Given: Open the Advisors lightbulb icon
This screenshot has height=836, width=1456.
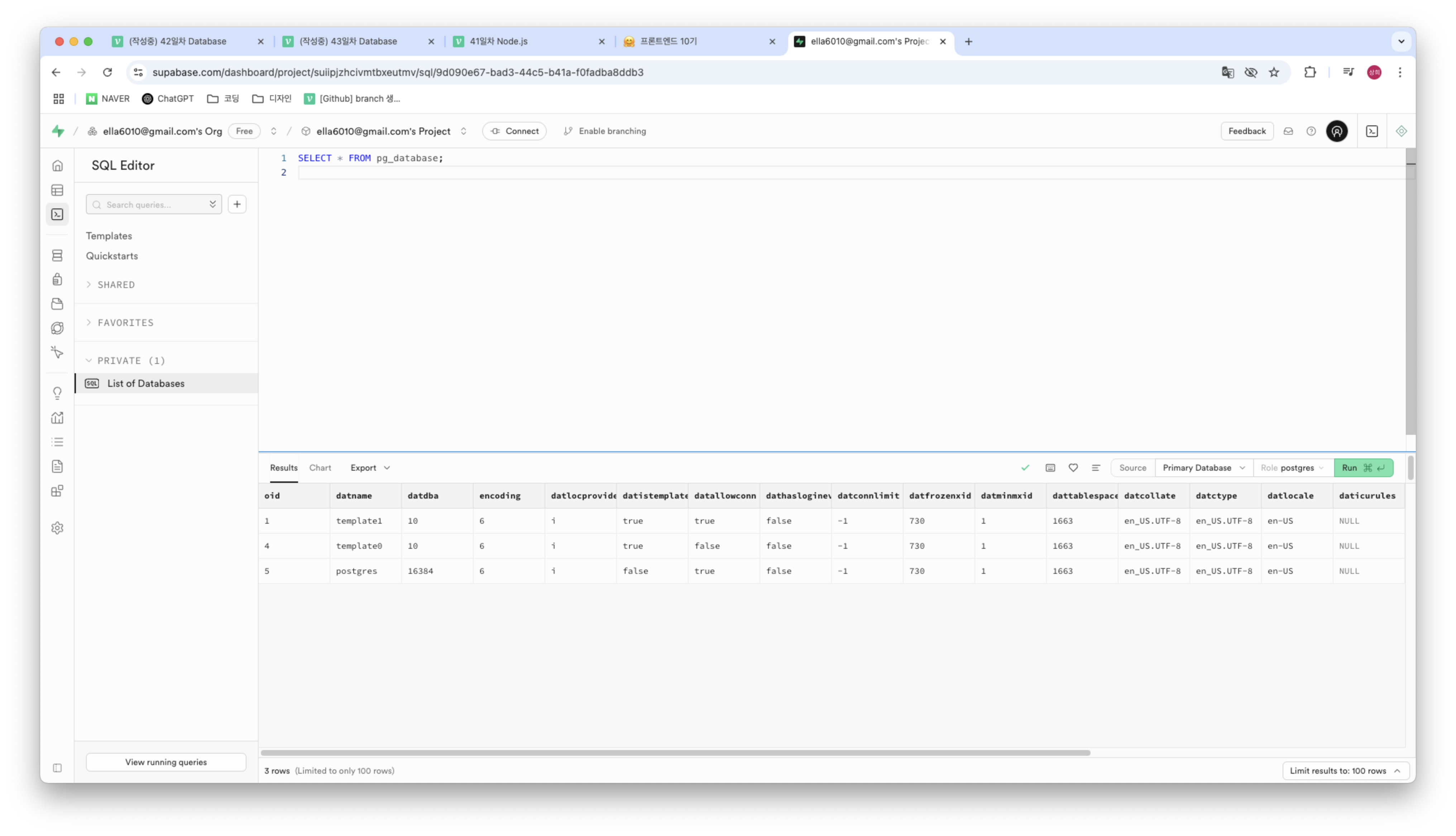Looking at the screenshot, I should click(57, 393).
